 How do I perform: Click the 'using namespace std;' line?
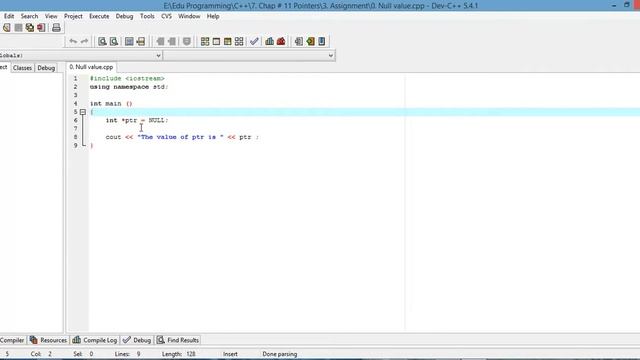click(129, 87)
